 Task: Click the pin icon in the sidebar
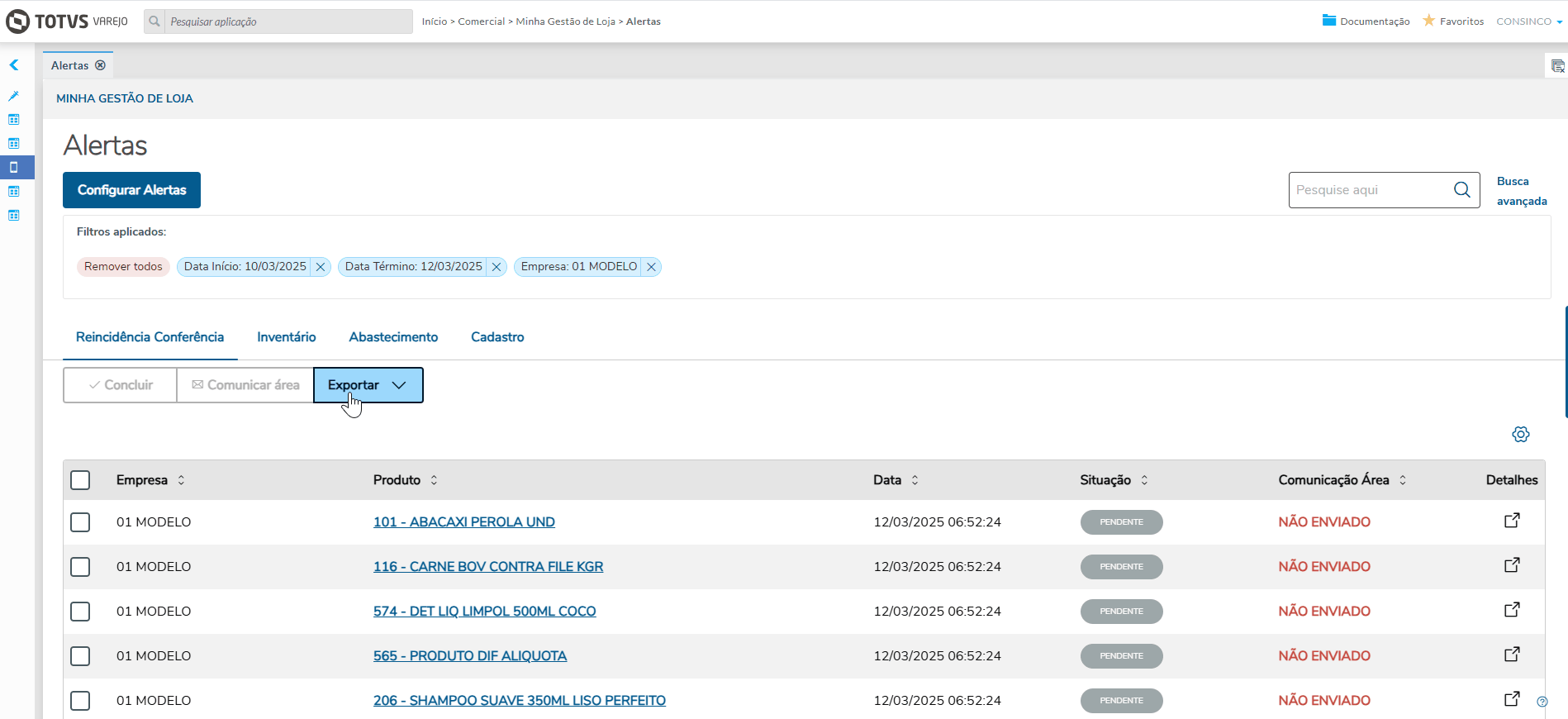14,96
